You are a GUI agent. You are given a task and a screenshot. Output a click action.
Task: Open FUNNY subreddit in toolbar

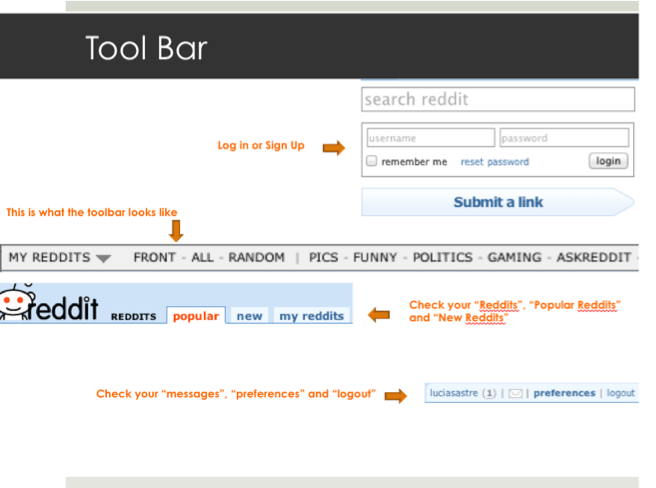[x=375, y=257]
